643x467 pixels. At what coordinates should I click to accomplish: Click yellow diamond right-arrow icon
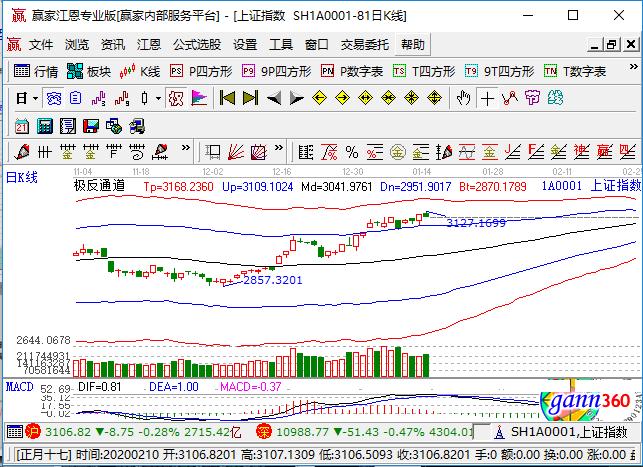coord(342,98)
